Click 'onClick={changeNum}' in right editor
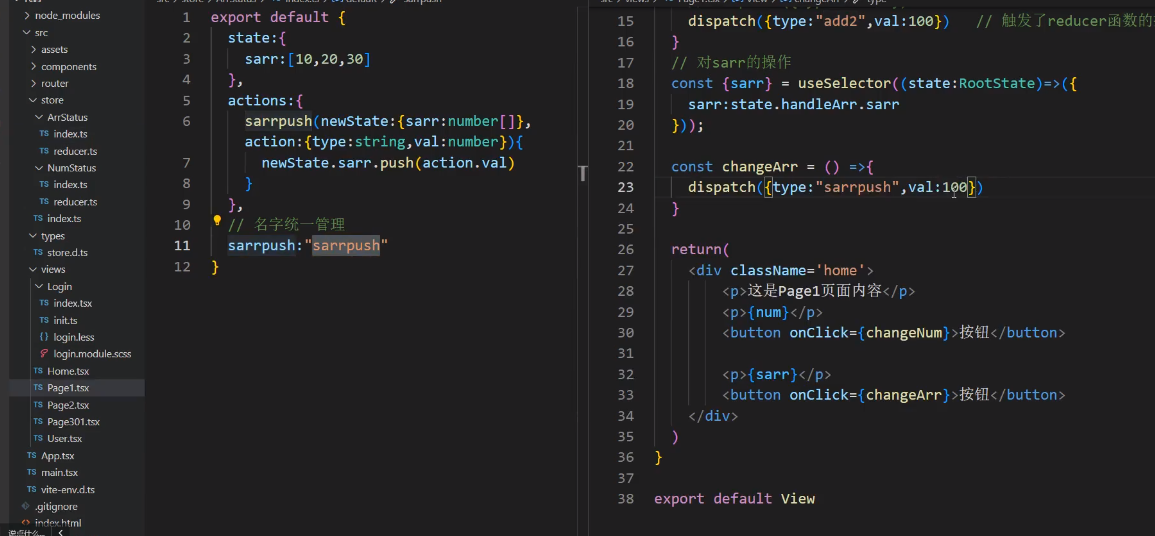 pyautogui.click(x=871, y=333)
